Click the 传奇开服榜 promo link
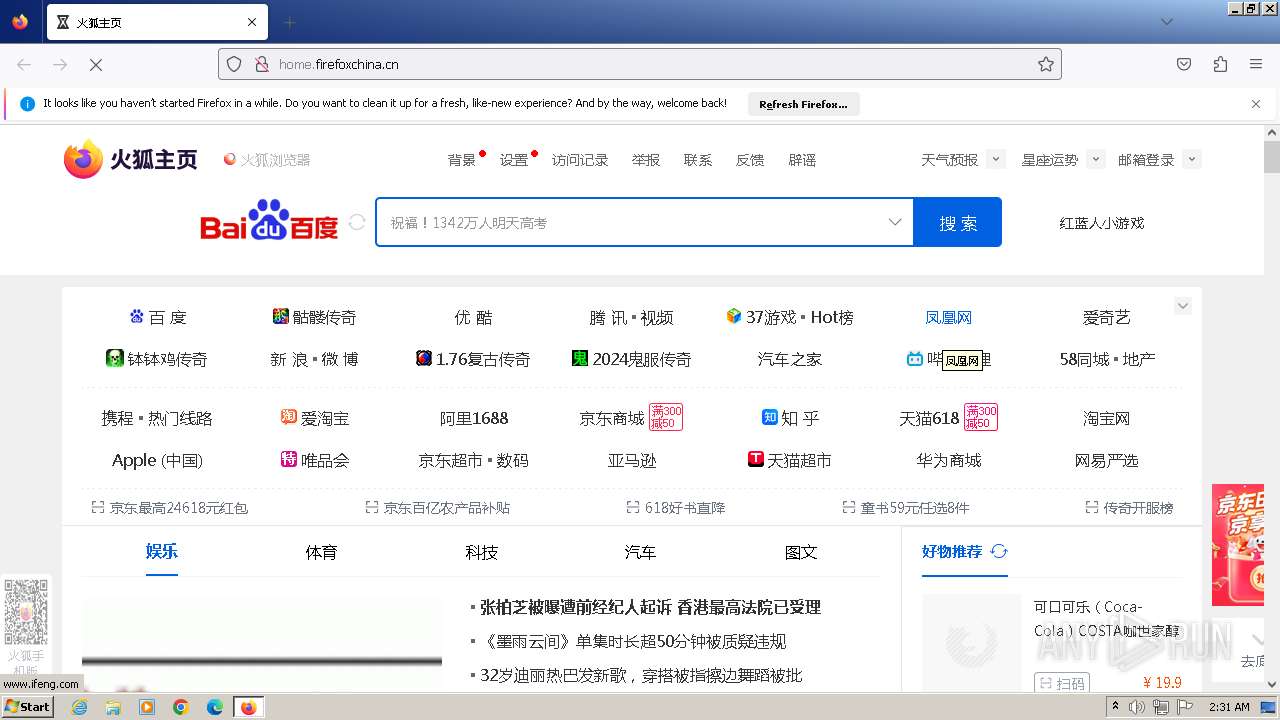 (1129, 507)
